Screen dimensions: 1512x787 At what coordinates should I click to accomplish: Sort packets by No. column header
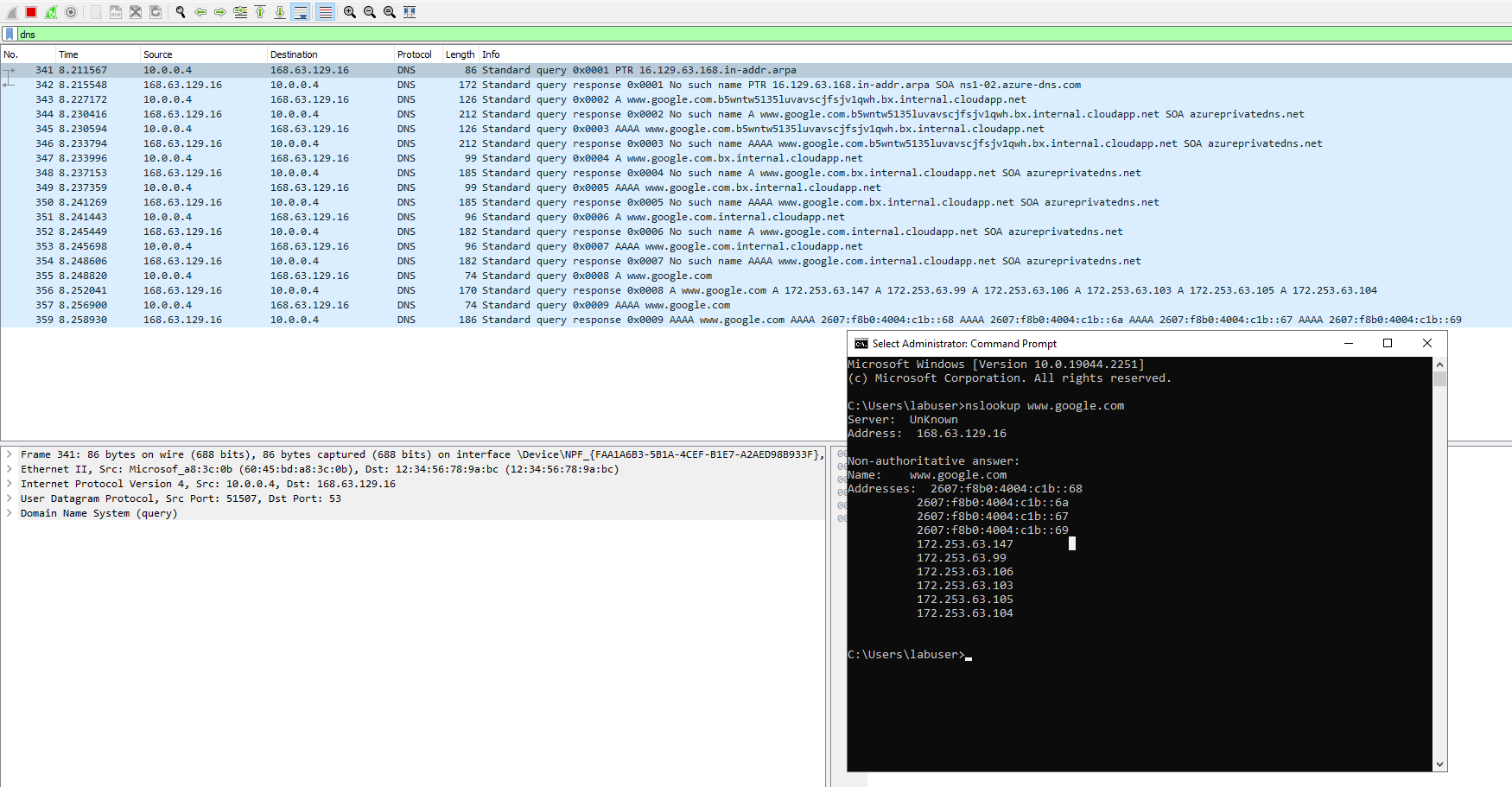(x=29, y=54)
